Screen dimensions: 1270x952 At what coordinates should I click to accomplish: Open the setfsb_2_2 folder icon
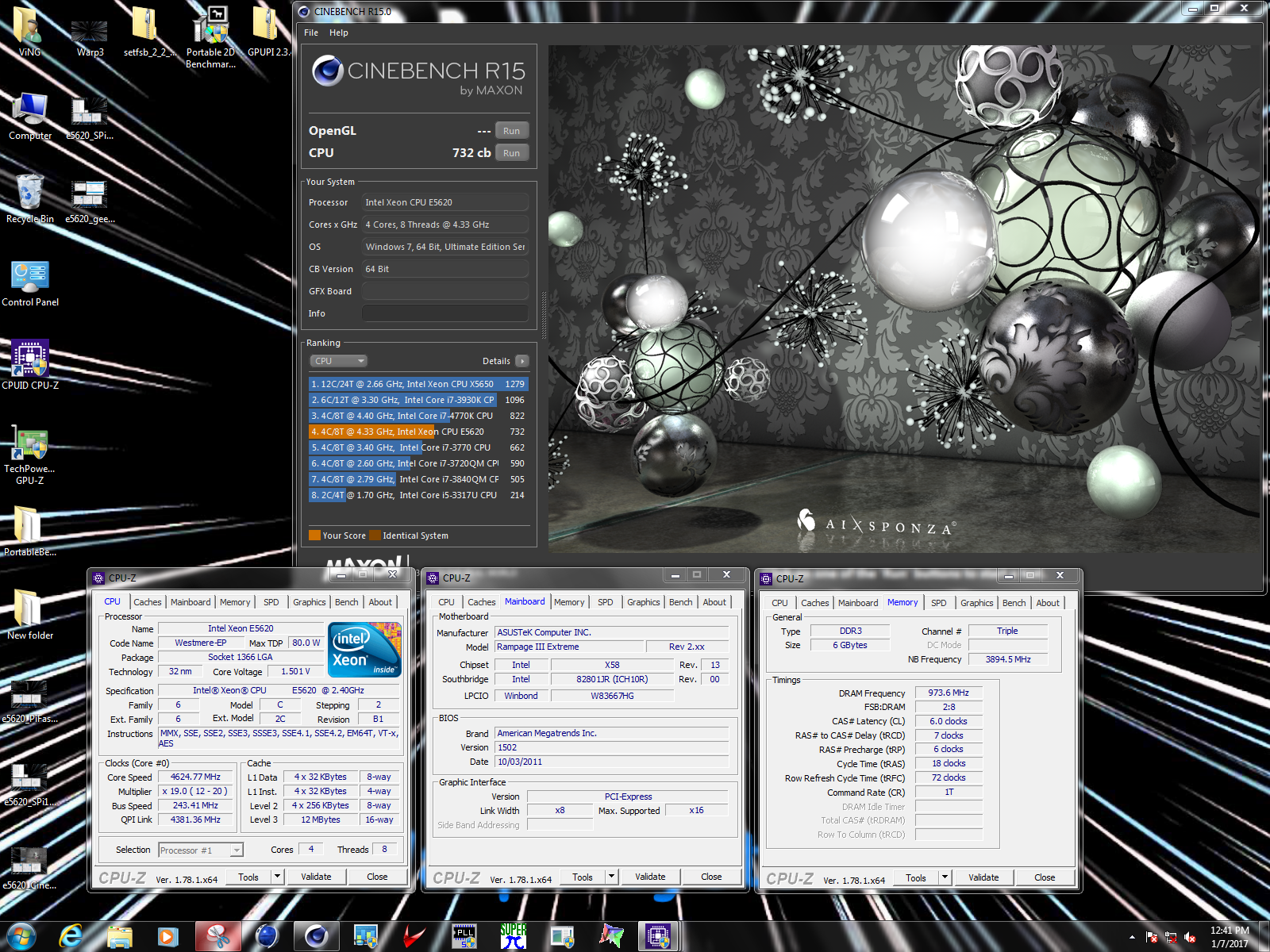coord(150,32)
